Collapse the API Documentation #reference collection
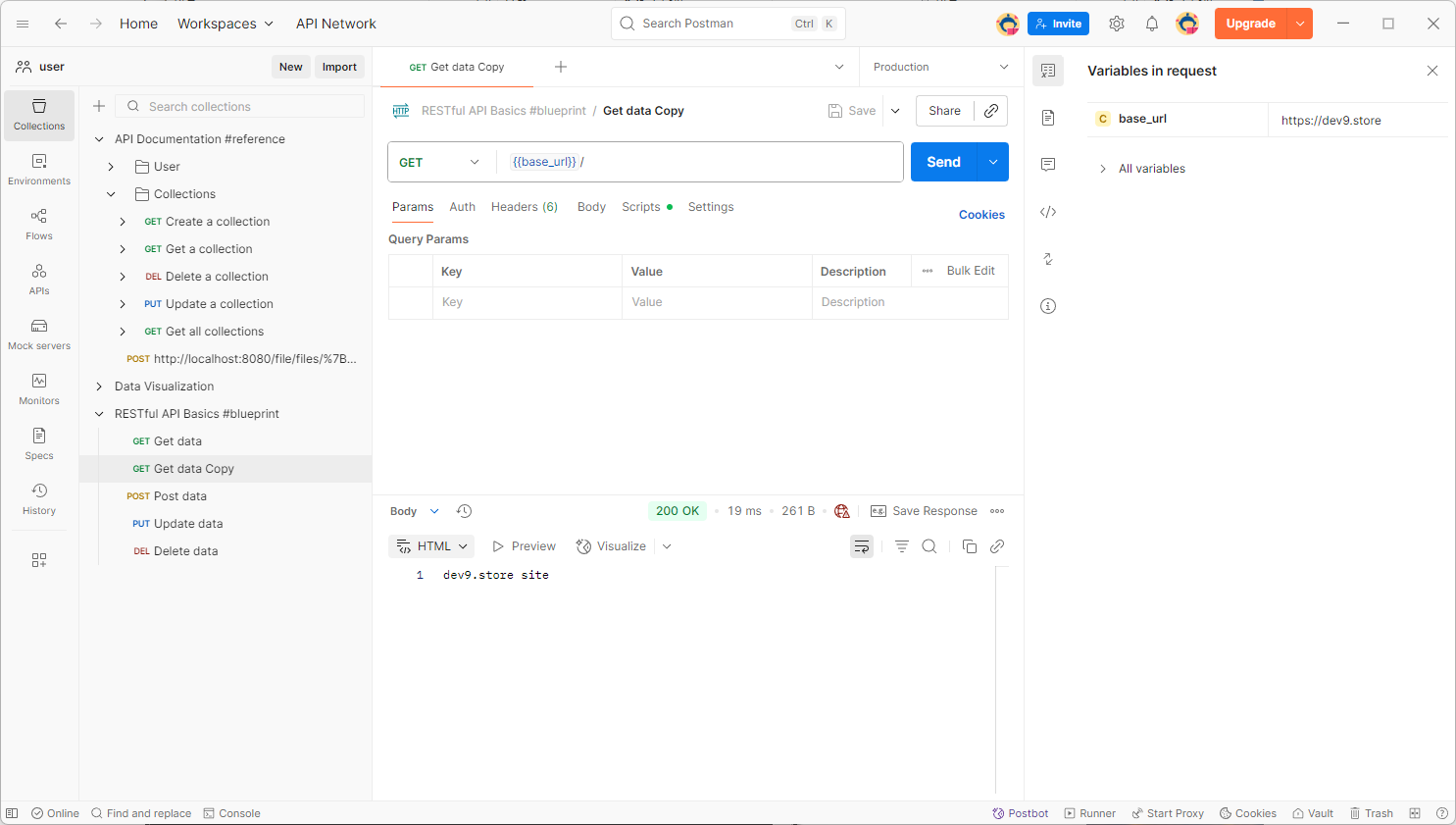1456x825 pixels. click(x=99, y=139)
